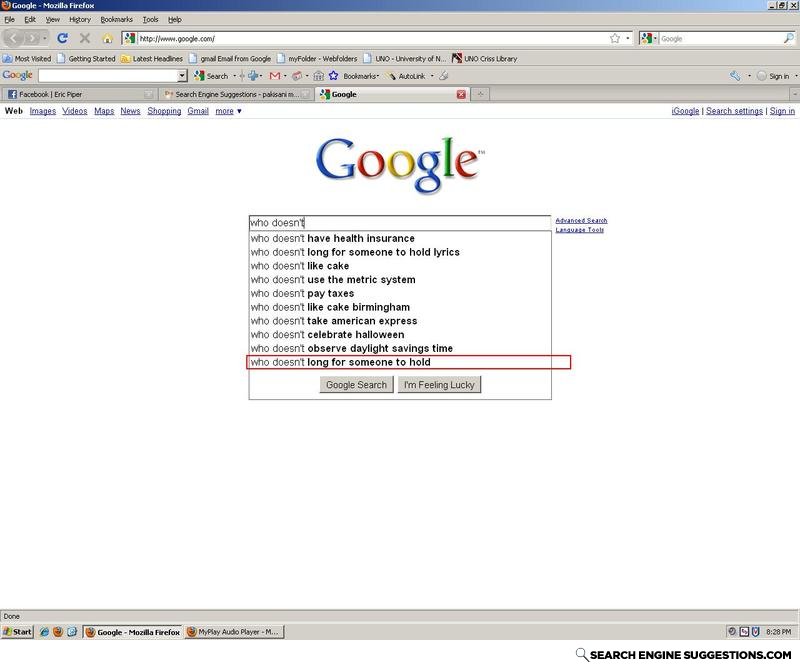
Task: Click the Google site icon beside the URL
Action: point(130,38)
